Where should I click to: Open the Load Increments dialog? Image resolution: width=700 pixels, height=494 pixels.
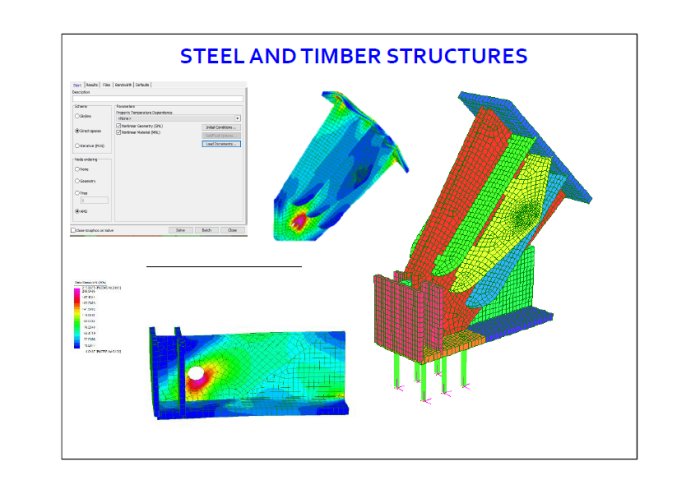pos(222,144)
